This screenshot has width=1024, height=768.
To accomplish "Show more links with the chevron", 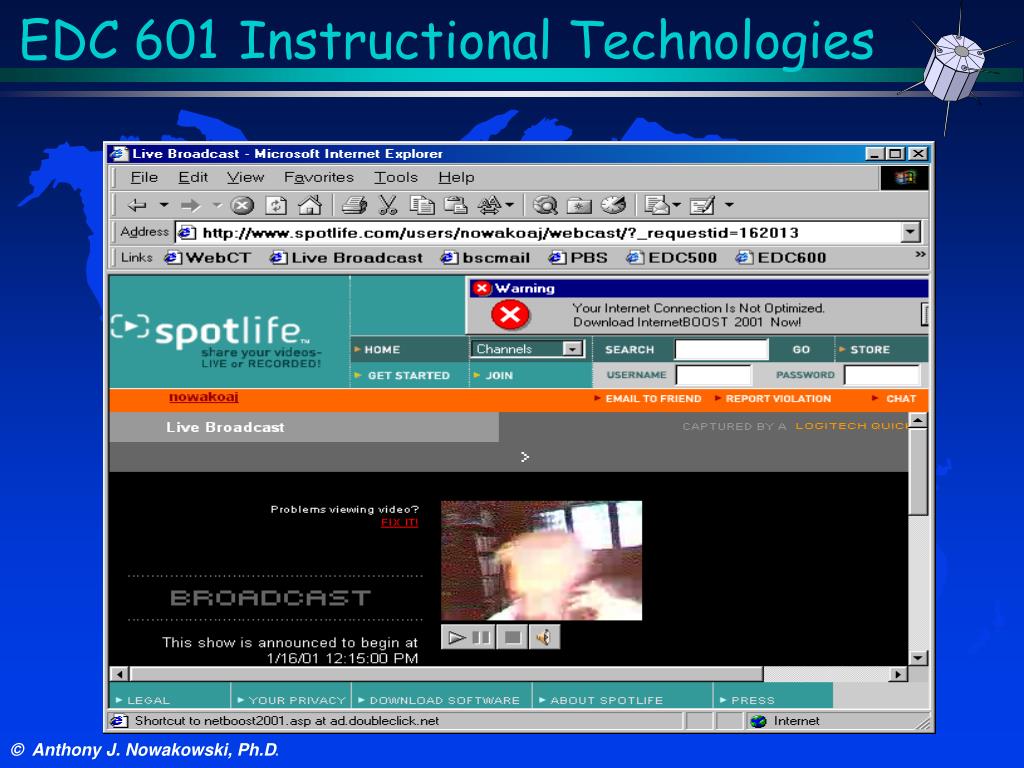I will pos(920,254).
